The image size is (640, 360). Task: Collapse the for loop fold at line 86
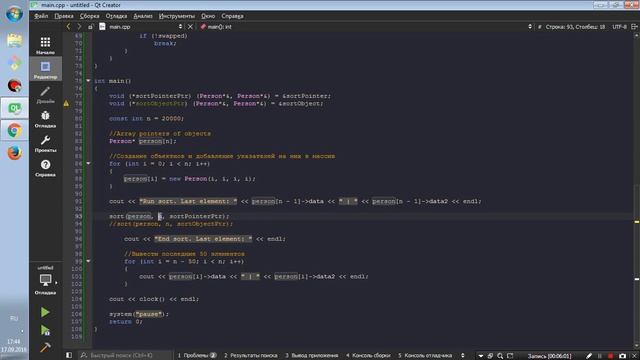coord(88,163)
